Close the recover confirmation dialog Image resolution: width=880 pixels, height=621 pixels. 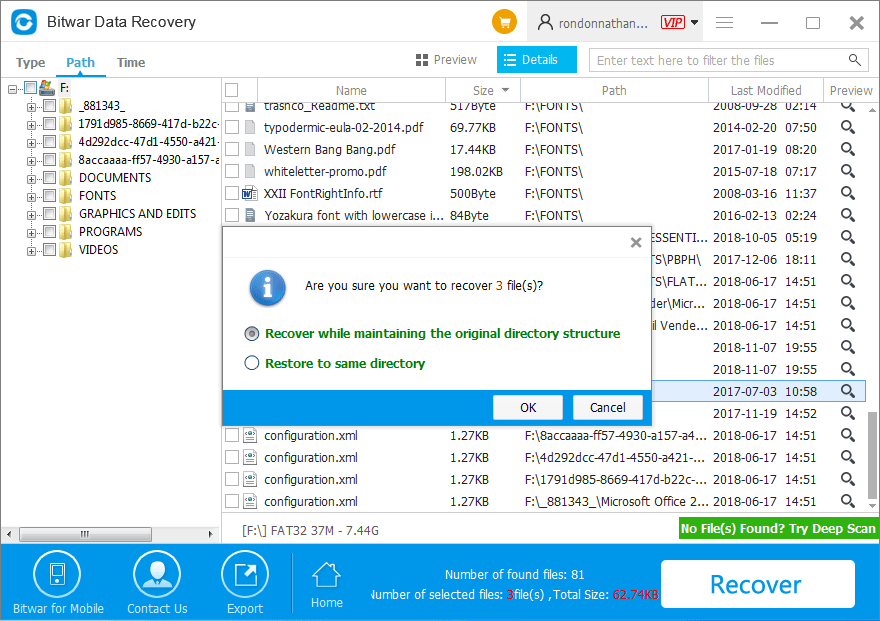click(x=636, y=242)
